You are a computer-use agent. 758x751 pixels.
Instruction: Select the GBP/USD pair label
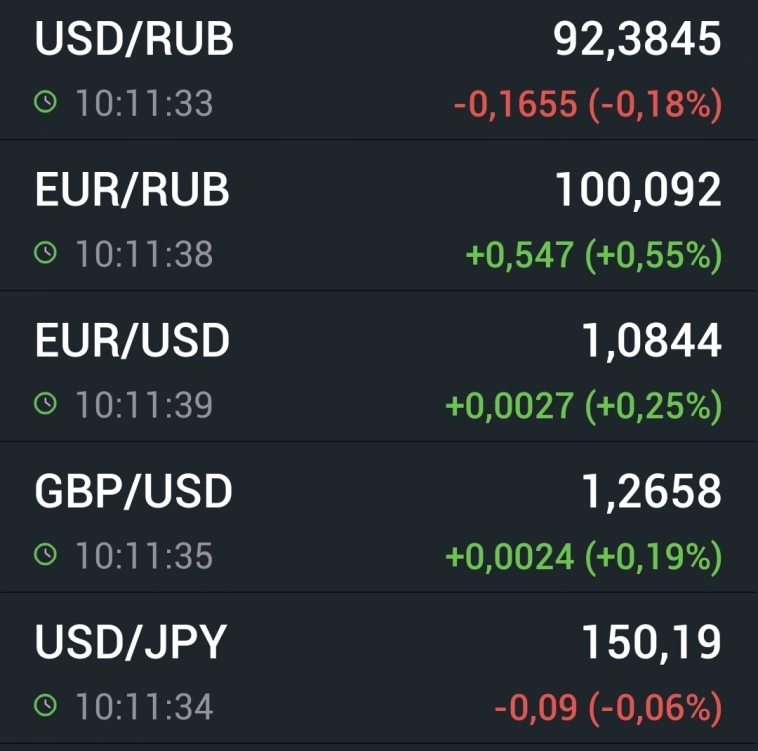pyautogui.click(x=133, y=492)
